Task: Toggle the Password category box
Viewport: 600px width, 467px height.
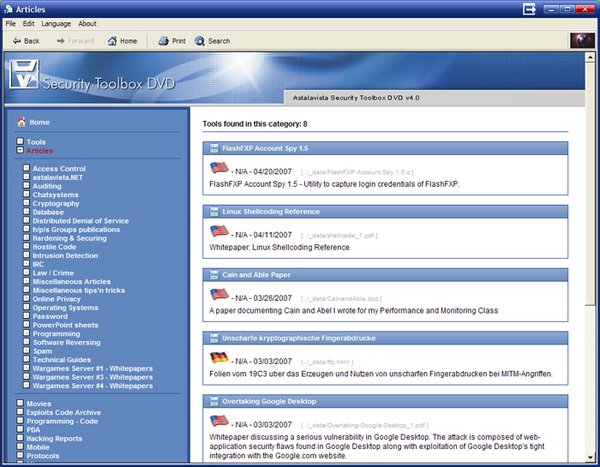Action: point(26,316)
